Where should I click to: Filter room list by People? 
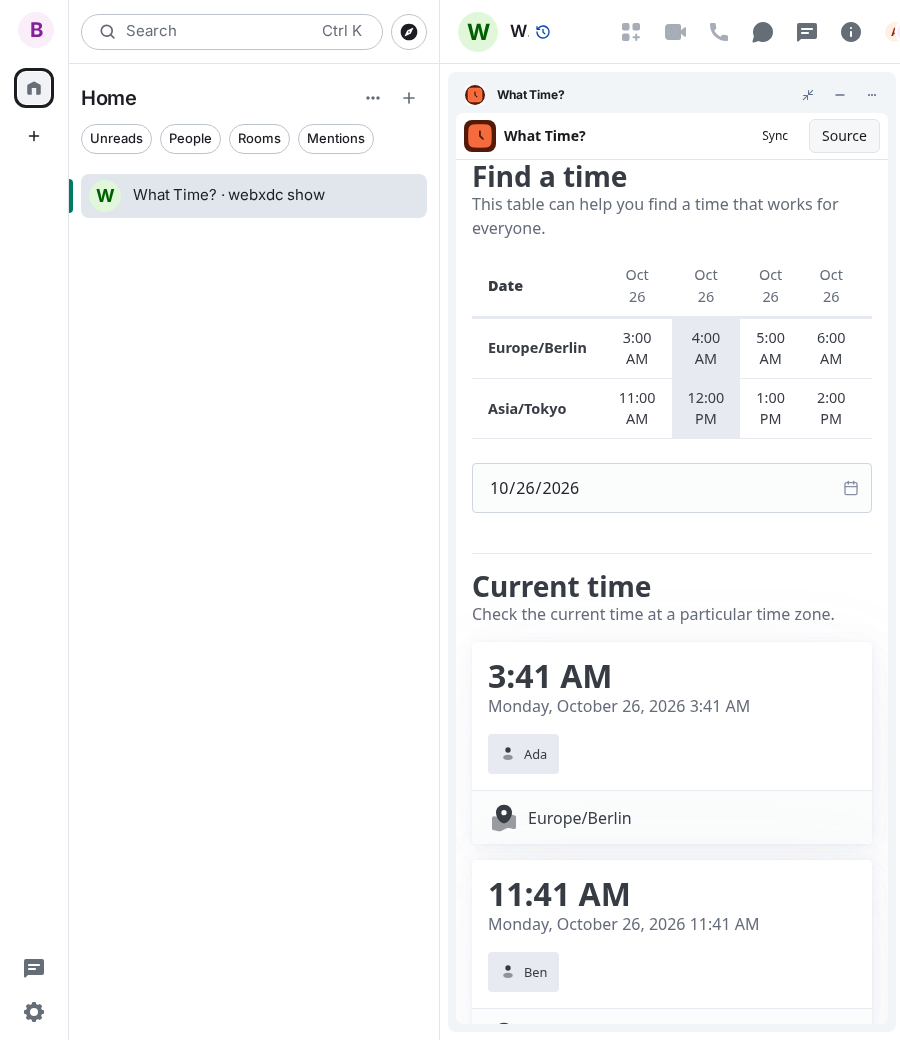[x=190, y=139]
